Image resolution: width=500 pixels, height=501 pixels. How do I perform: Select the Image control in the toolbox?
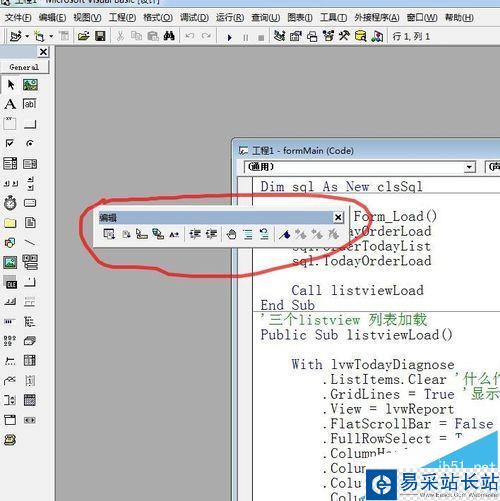(10, 262)
